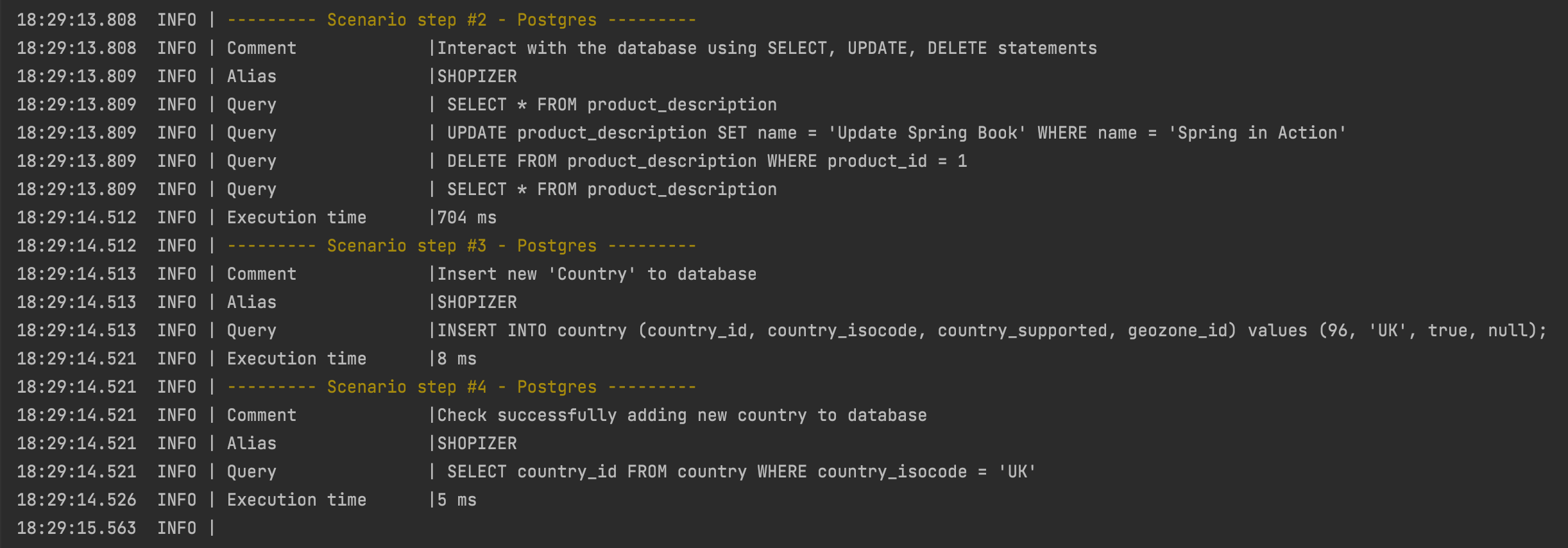This screenshot has width=1568, height=548.
Task: Click the 'Execution time' label at 18:29:14.512
Action: tap(296, 218)
